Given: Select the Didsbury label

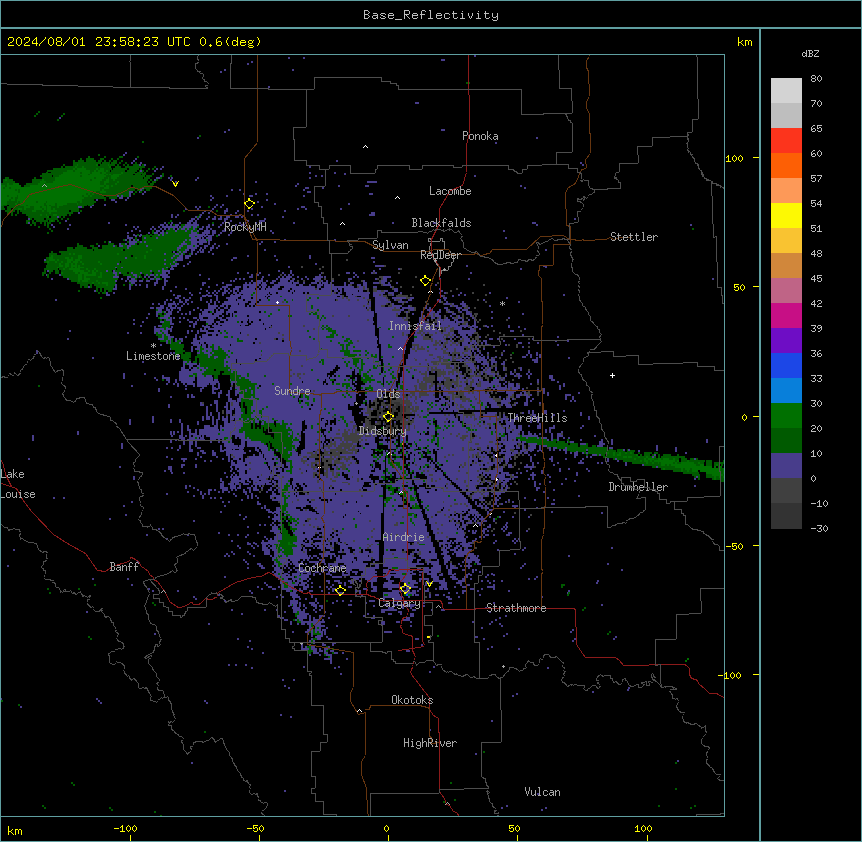Looking at the screenshot, I should pyautogui.click(x=383, y=431).
